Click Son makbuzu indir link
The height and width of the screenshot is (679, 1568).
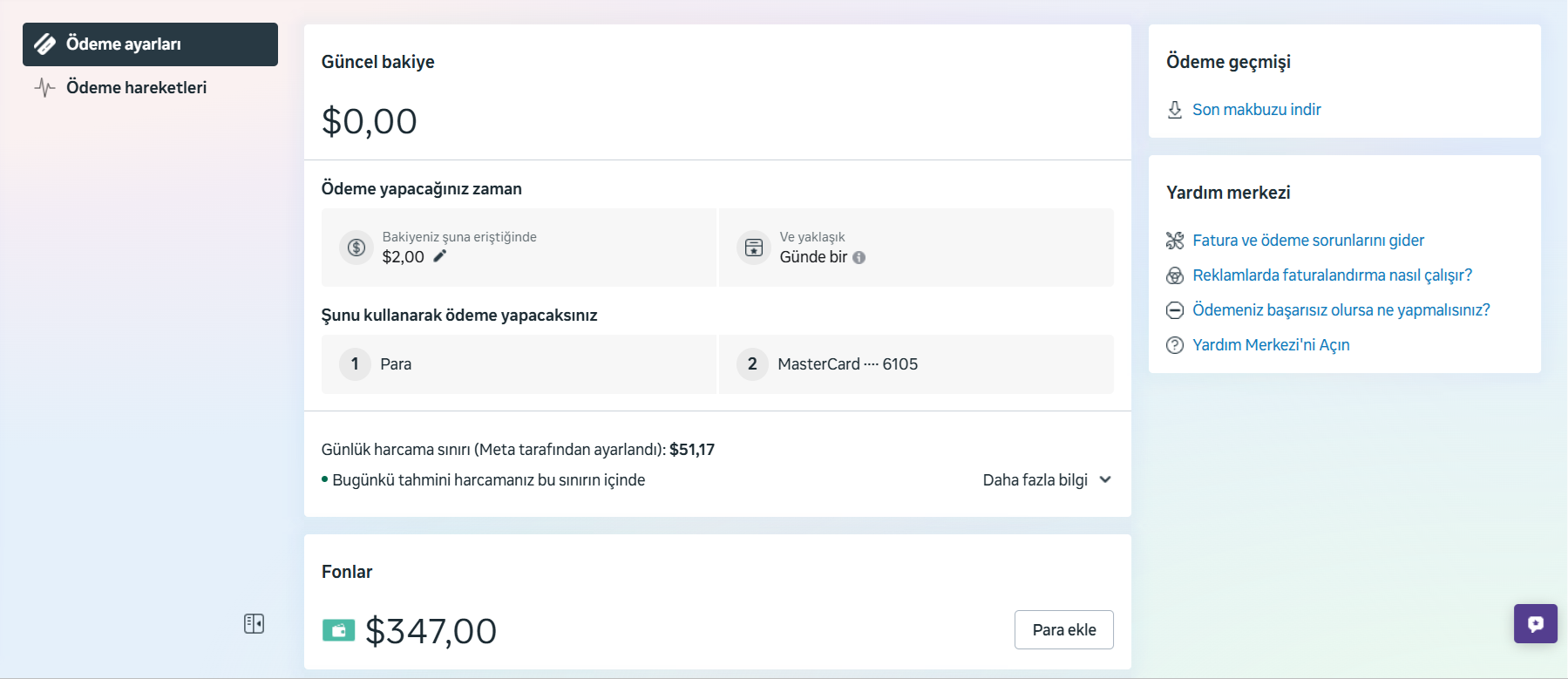(1256, 110)
